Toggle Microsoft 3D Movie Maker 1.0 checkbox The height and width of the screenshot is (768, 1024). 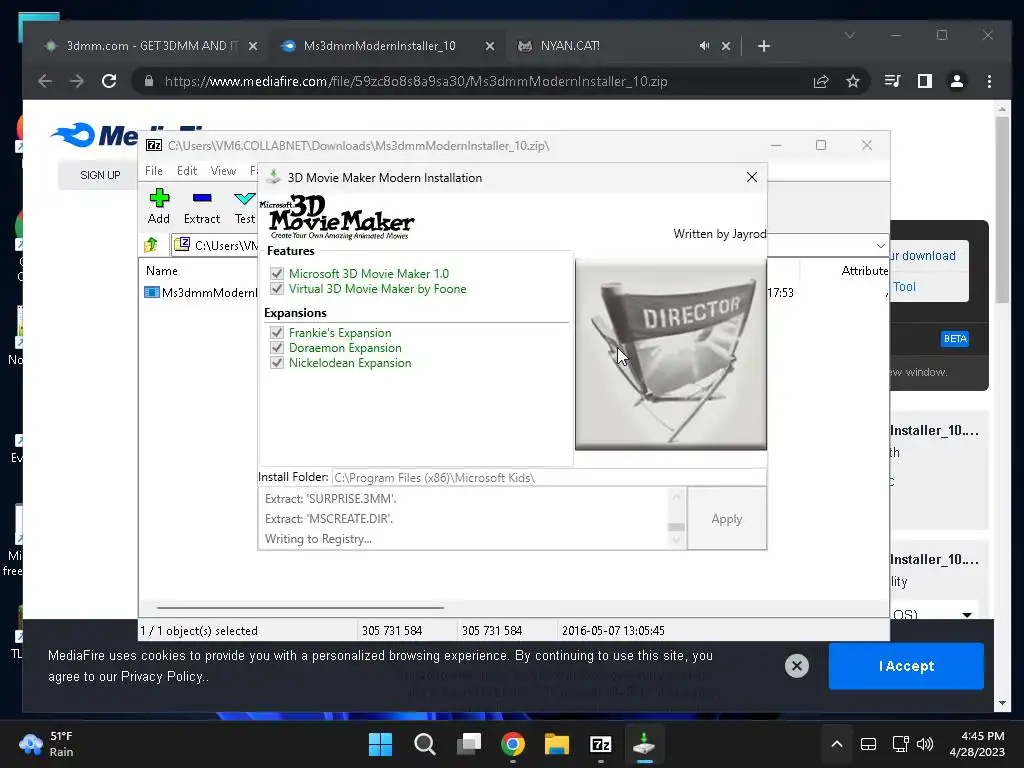pos(277,274)
